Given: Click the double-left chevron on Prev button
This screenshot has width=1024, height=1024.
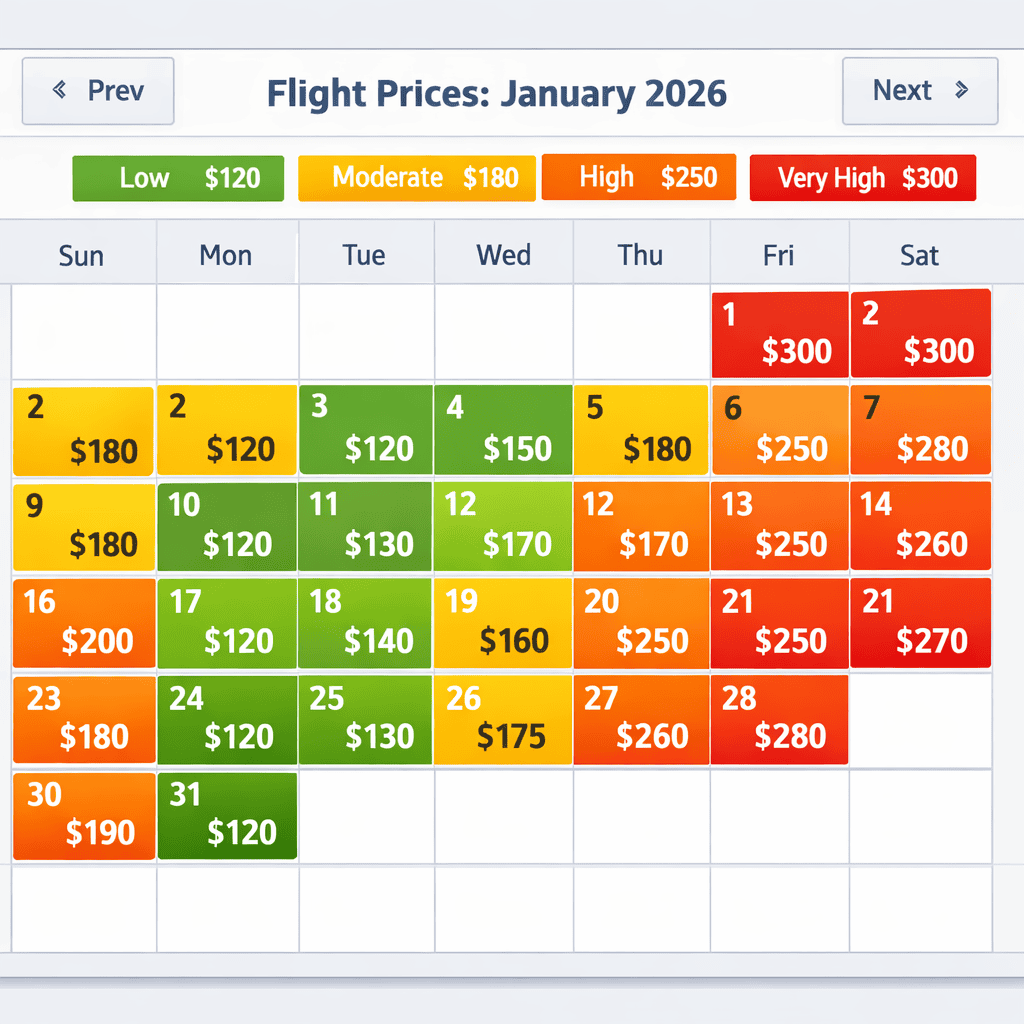Looking at the screenshot, I should click(x=60, y=90).
